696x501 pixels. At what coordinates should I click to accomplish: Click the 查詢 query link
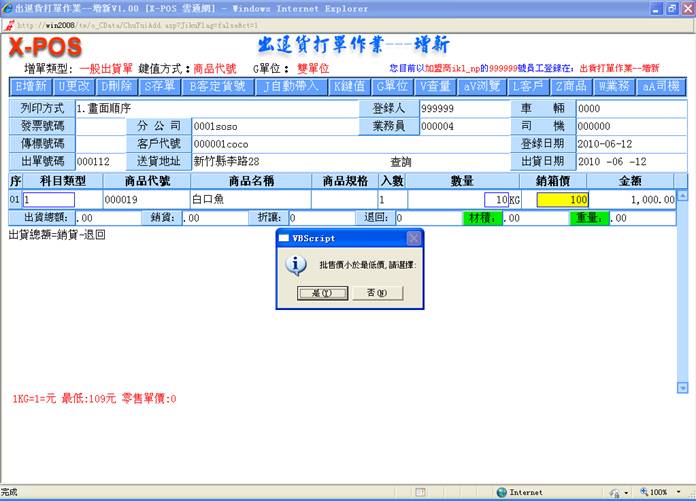tap(401, 161)
